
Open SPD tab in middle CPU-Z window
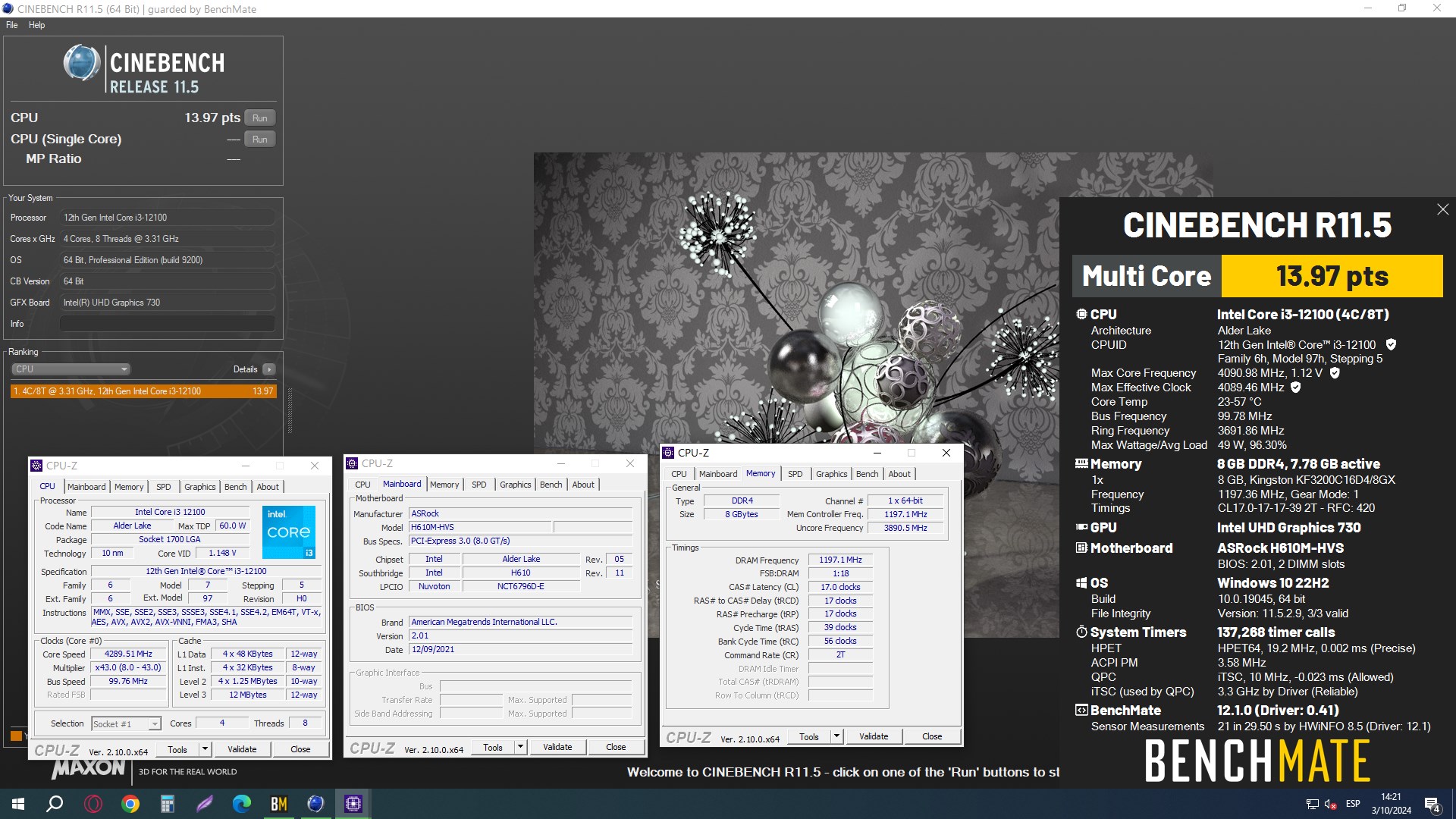pos(479,485)
